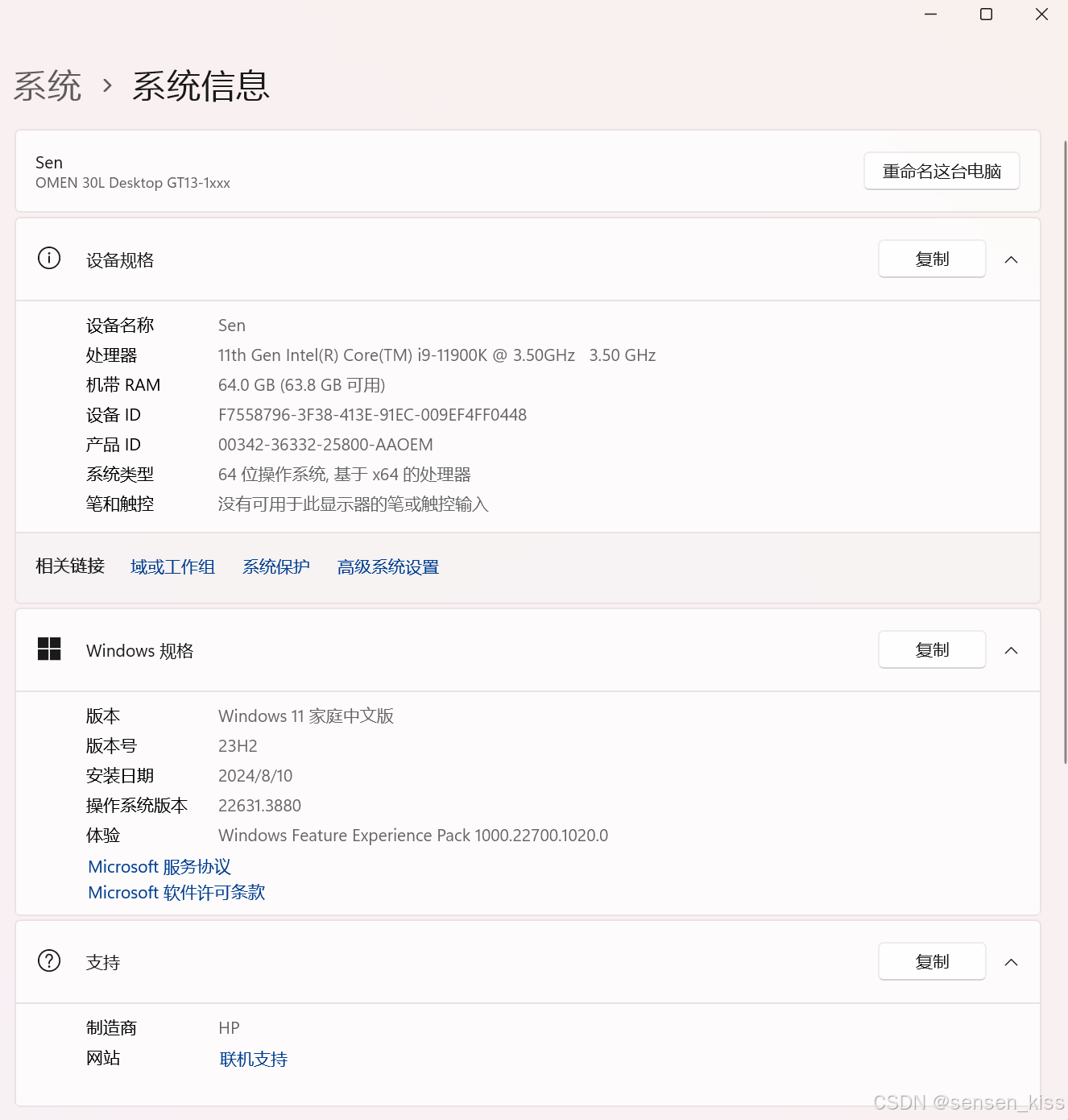The image size is (1068, 1120).
Task: Click the RAM value 64.0 GB (63.8 GB 可用)
Action: pos(301,385)
